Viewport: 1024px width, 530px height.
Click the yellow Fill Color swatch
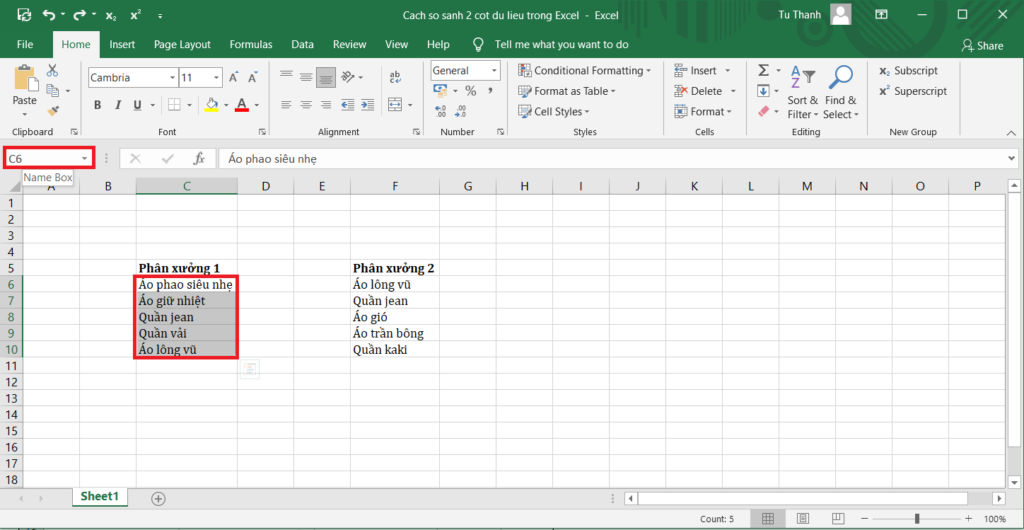click(x=211, y=105)
